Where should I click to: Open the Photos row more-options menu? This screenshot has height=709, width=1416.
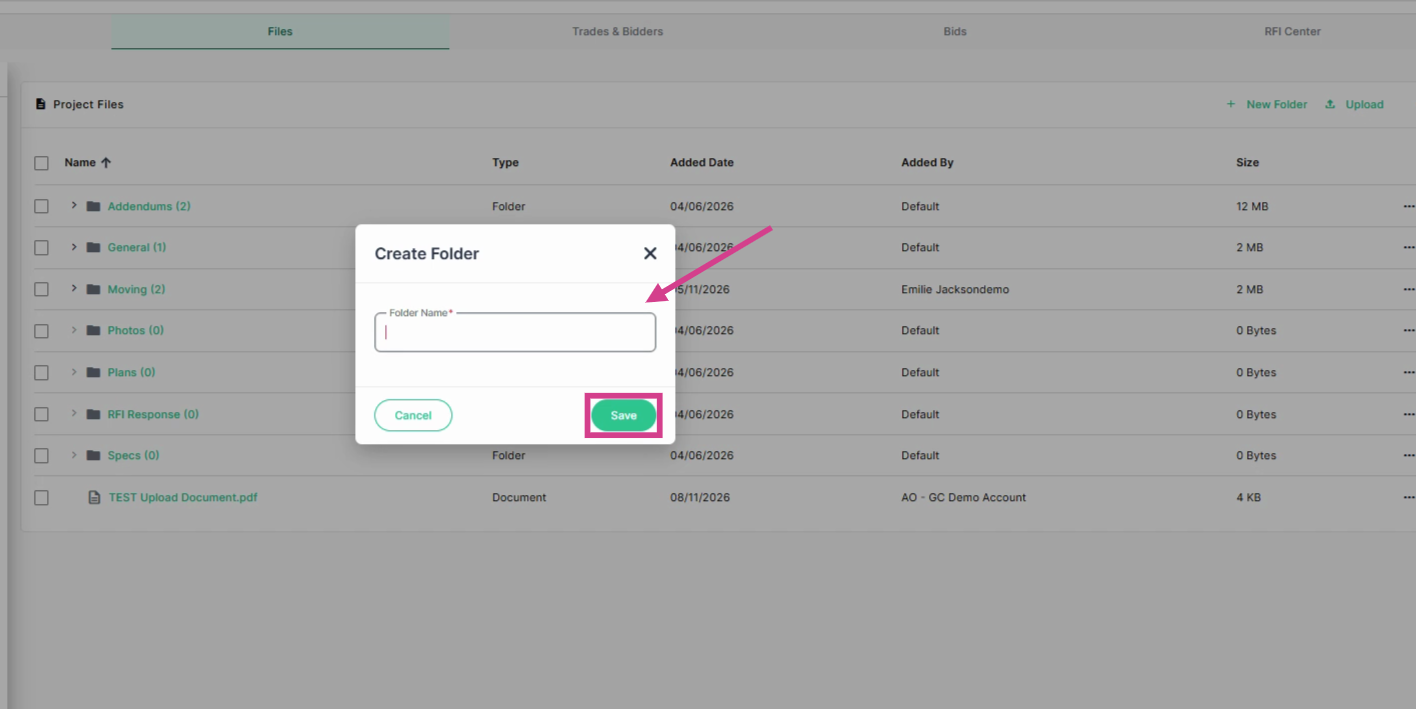click(x=1409, y=331)
